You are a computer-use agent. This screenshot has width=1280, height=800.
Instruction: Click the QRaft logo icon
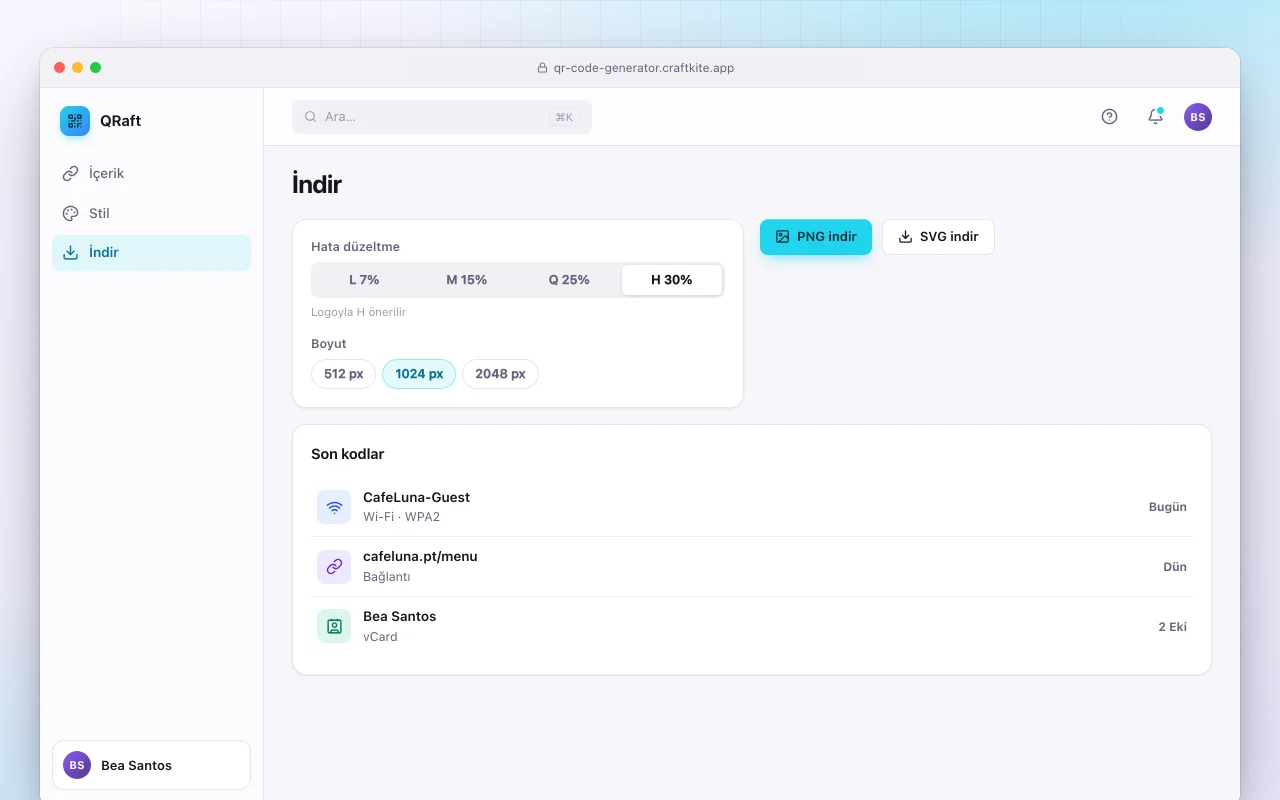coord(75,121)
